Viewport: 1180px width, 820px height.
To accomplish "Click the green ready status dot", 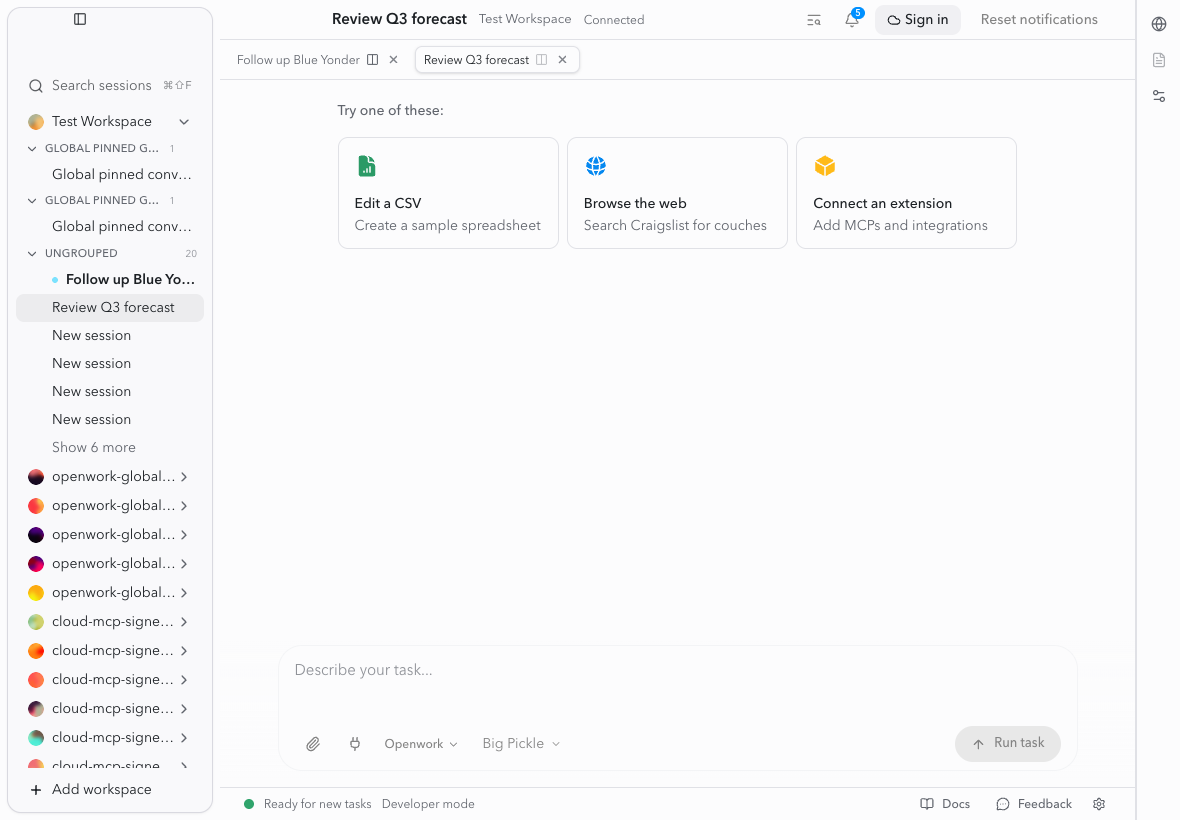I will point(249,804).
